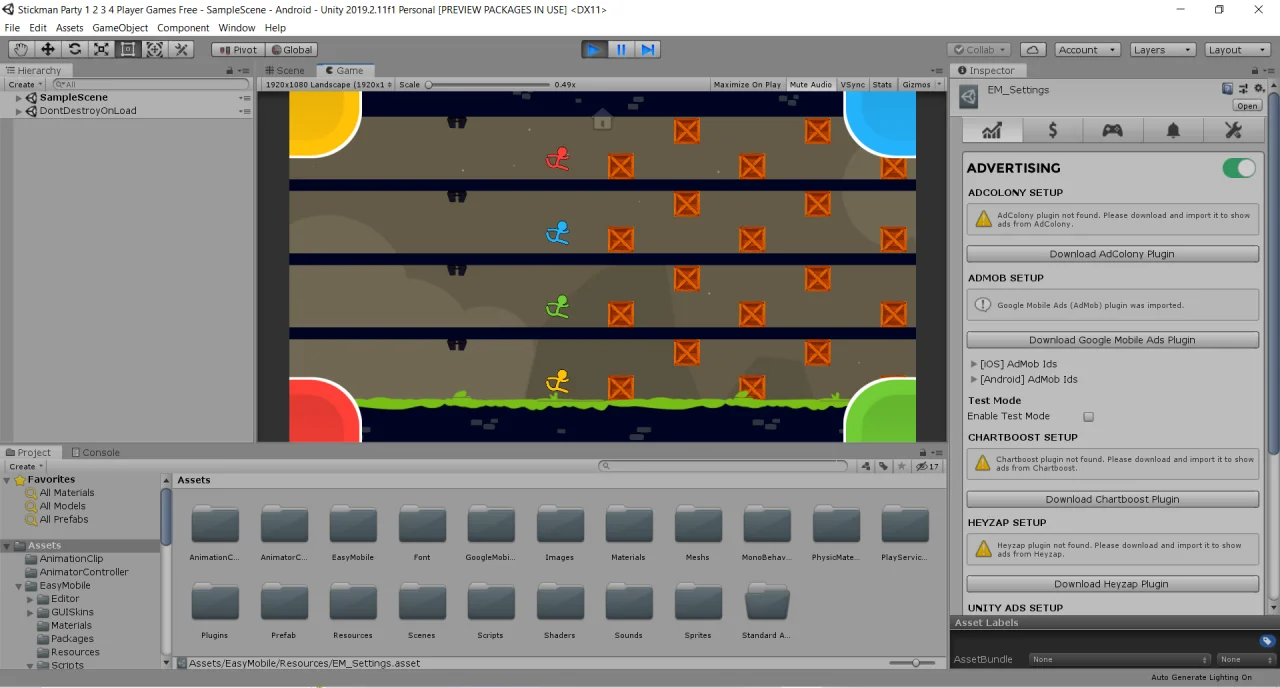Select the Move tool

pos(47,49)
